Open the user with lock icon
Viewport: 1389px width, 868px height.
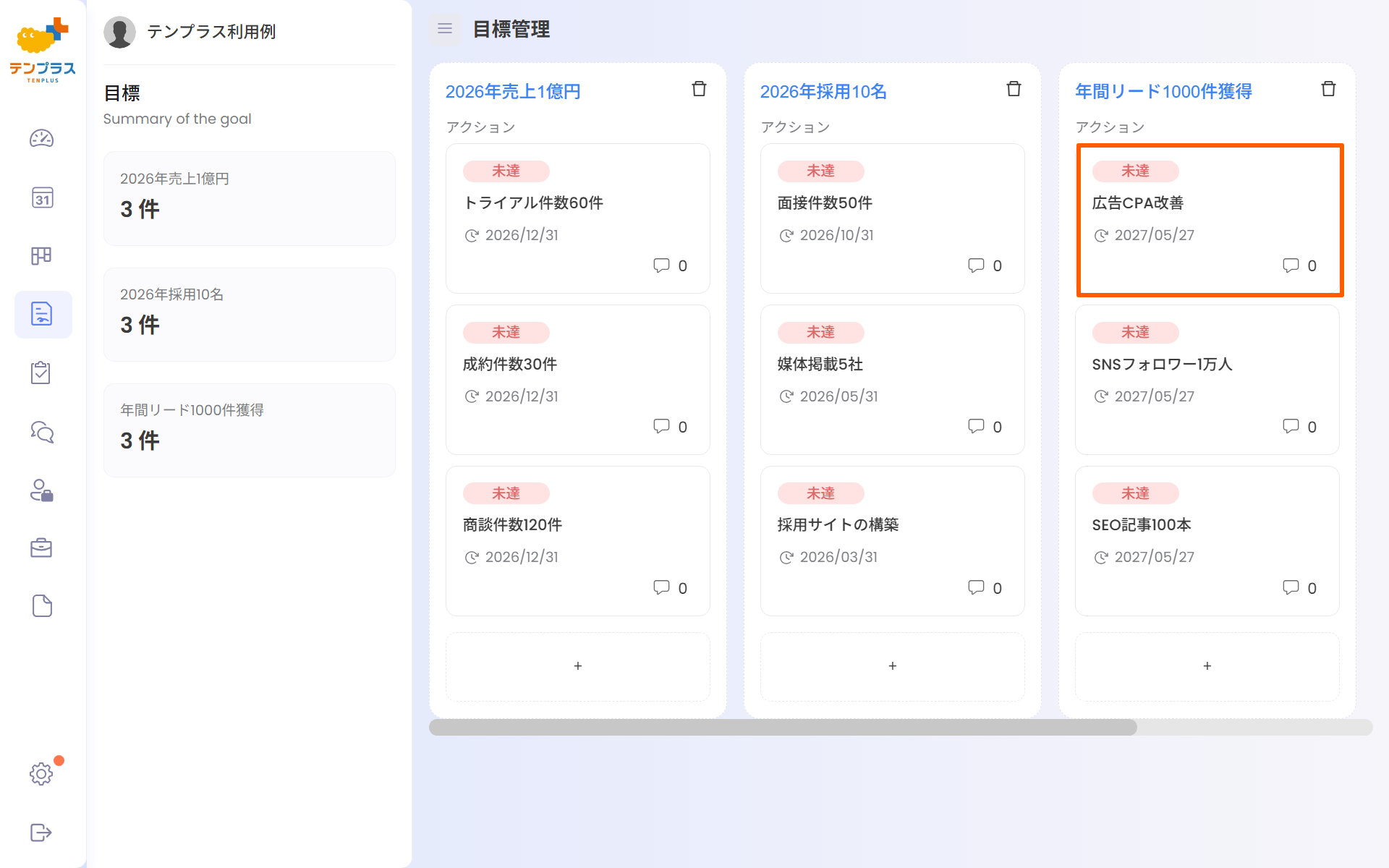pyautogui.click(x=42, y=490)
